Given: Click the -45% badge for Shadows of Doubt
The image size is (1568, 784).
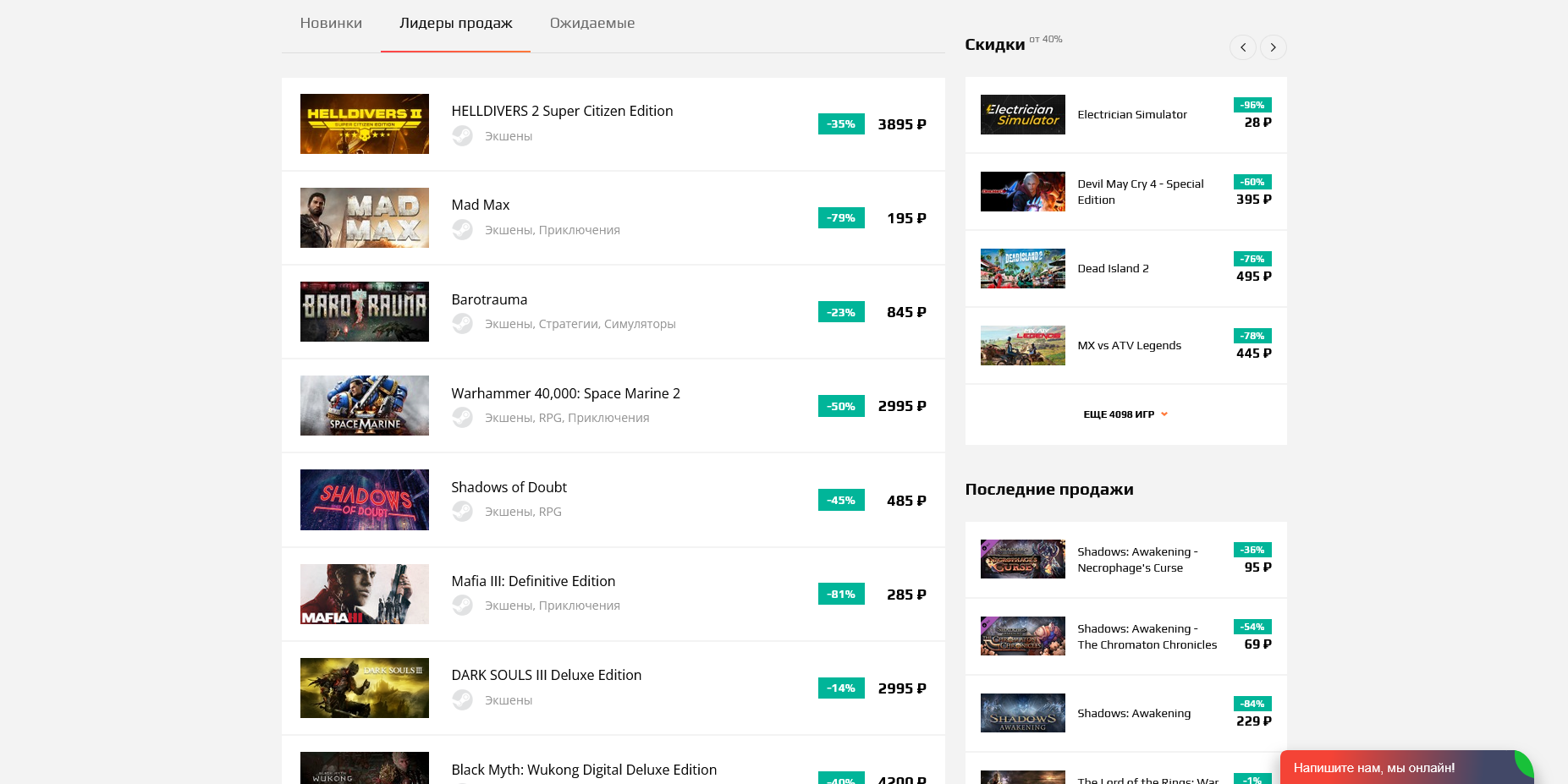Looking at the screenshot, I should point(841,500).
